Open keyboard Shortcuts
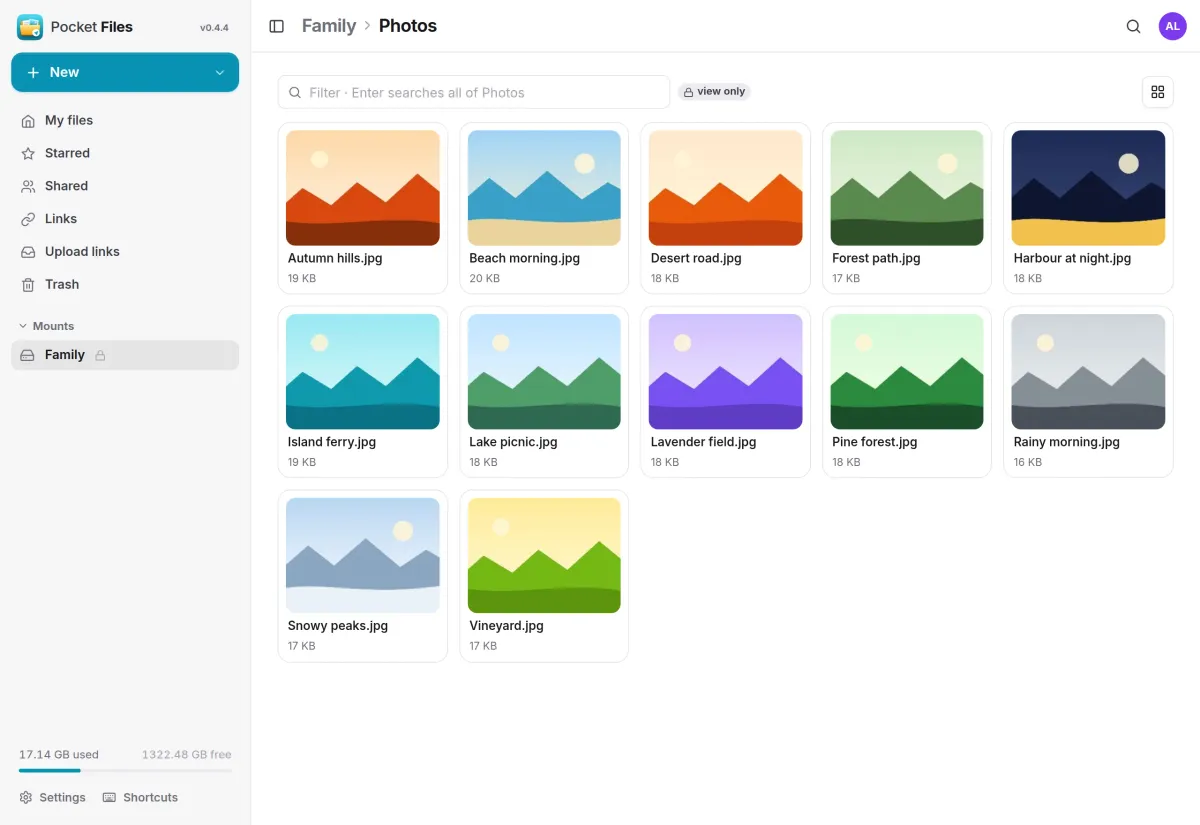Image resolution: width=1200 pixels, height=825 pixels. (x=140, y=798)
